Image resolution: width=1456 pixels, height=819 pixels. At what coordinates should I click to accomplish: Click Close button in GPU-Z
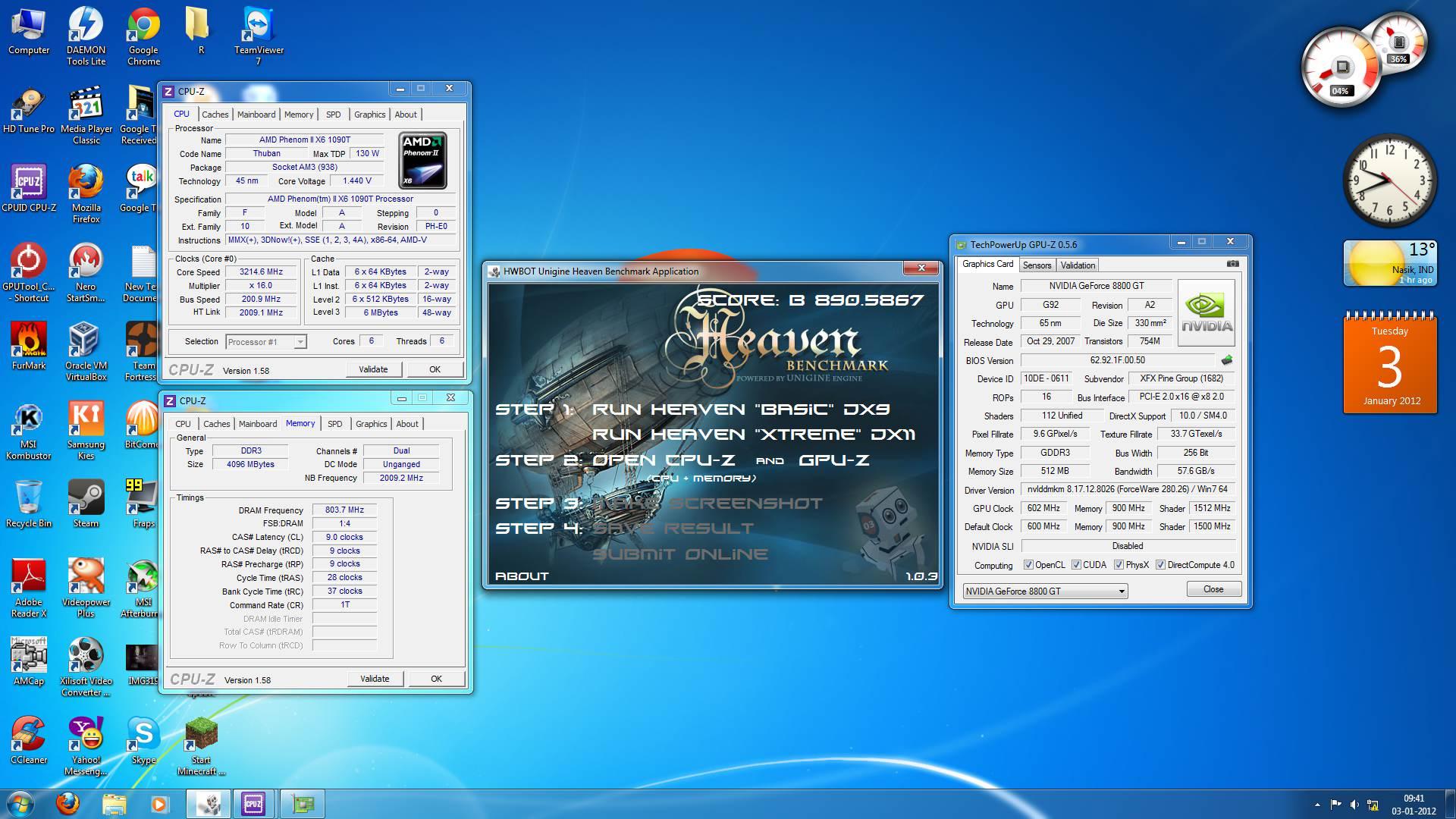click(1213, 589)
